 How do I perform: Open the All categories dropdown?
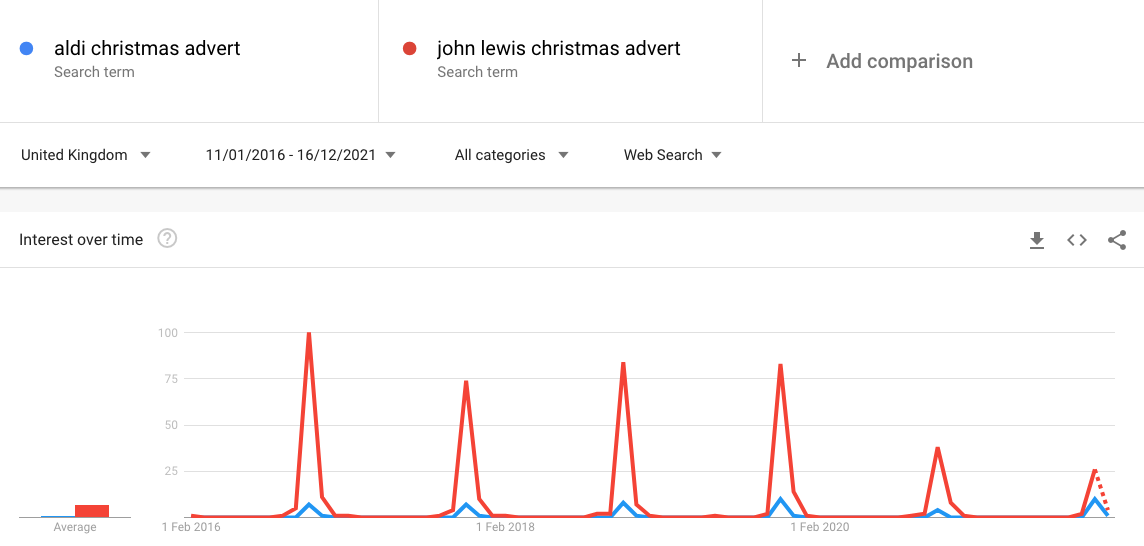pos(511,155)
